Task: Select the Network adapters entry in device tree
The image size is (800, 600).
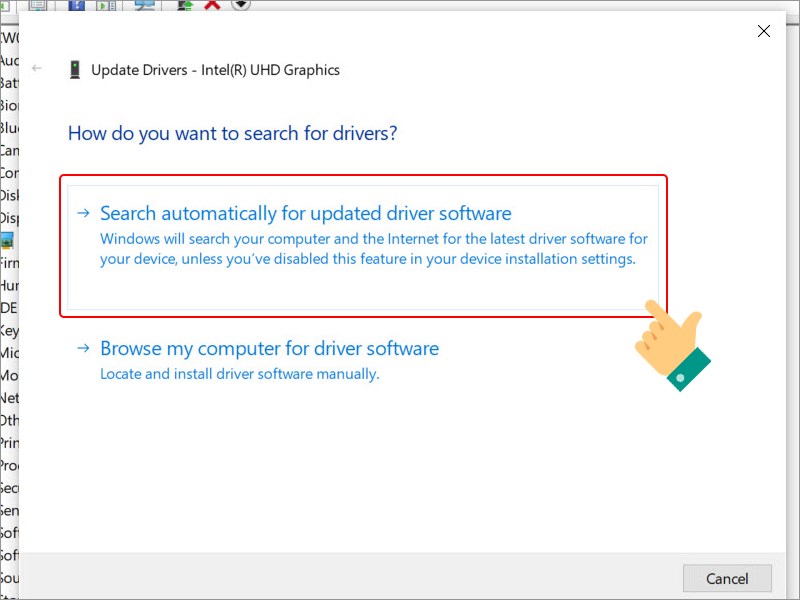Action: point(8,397)
